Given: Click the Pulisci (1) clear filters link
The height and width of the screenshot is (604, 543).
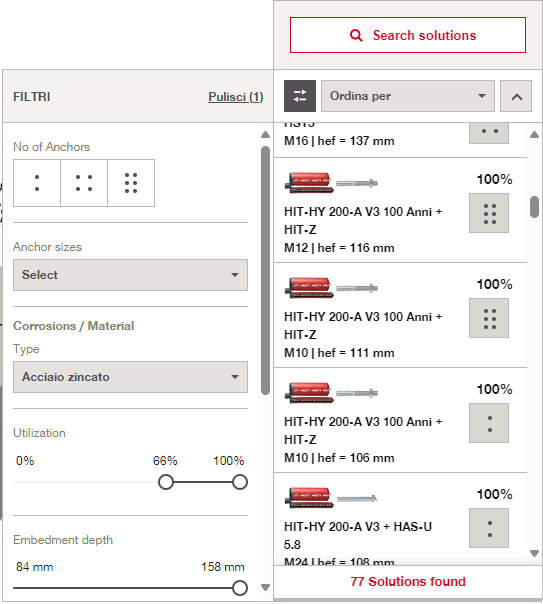Looking at the screenshot, I should [236, 97].
